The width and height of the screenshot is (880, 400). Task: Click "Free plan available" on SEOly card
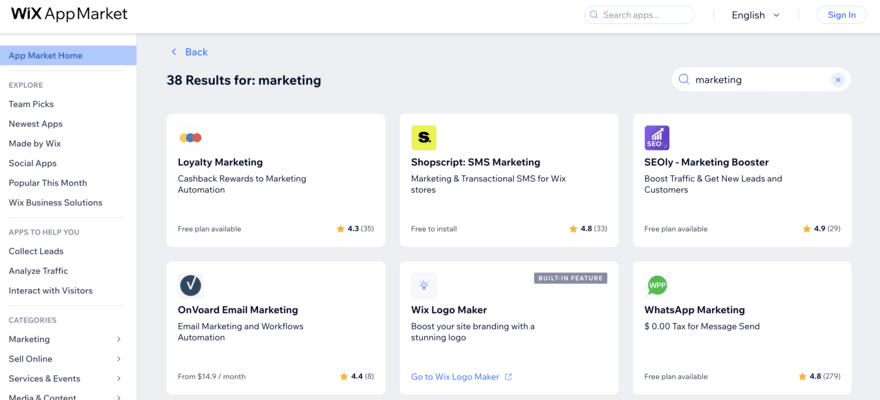click(x=676, y=229)
